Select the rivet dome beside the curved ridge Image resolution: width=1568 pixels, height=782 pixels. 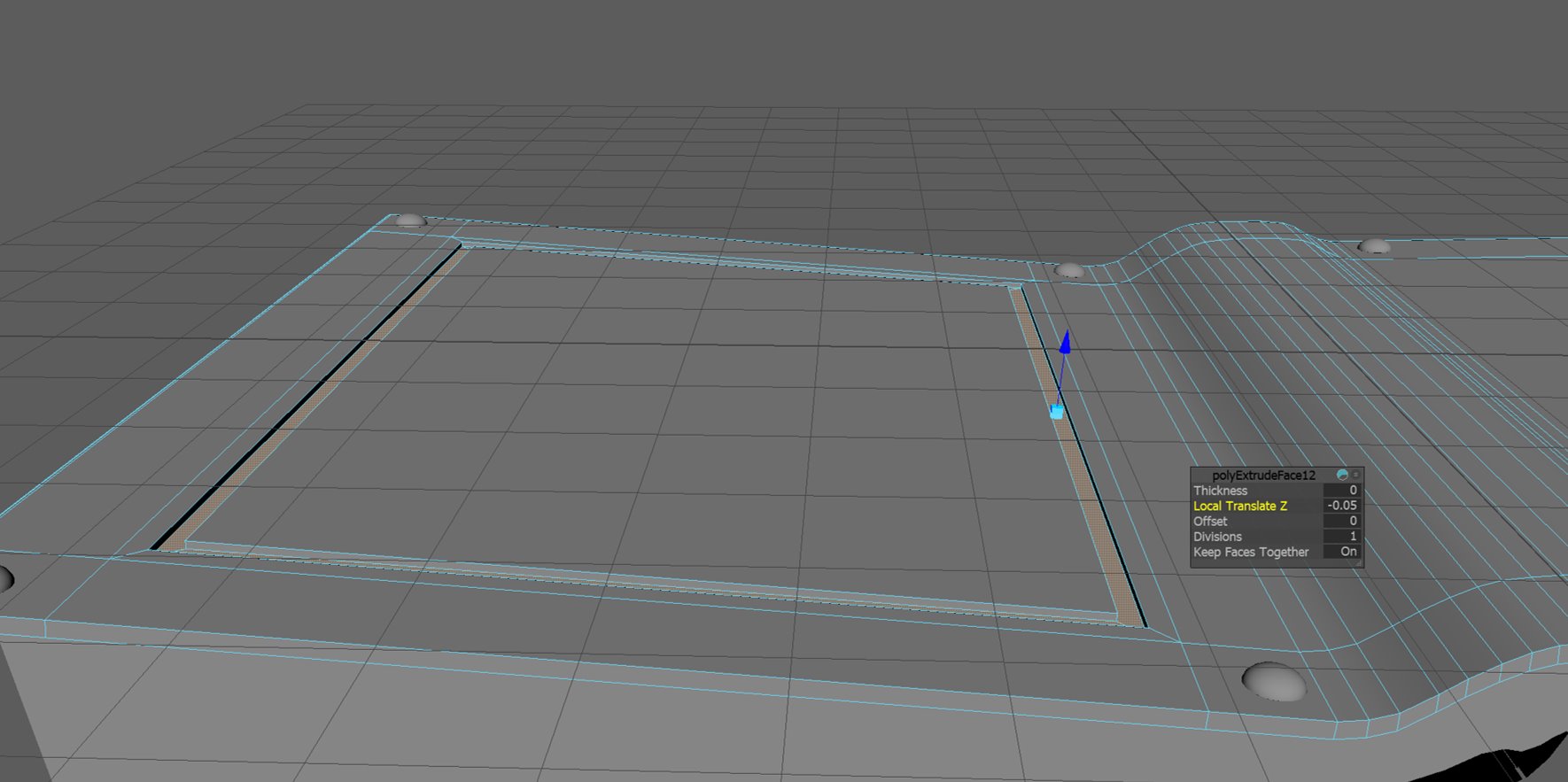coord(1069,269)
